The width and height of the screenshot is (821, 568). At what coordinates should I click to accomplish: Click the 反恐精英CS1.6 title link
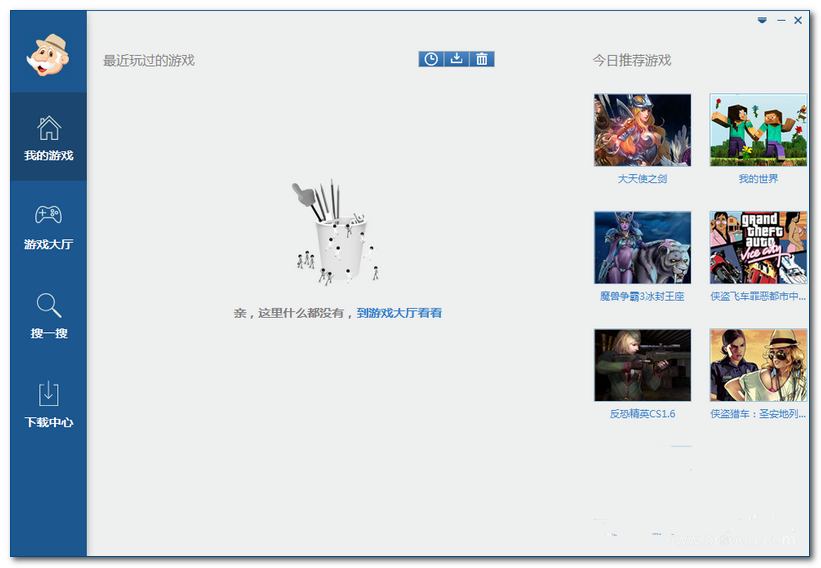pos(642,414)
